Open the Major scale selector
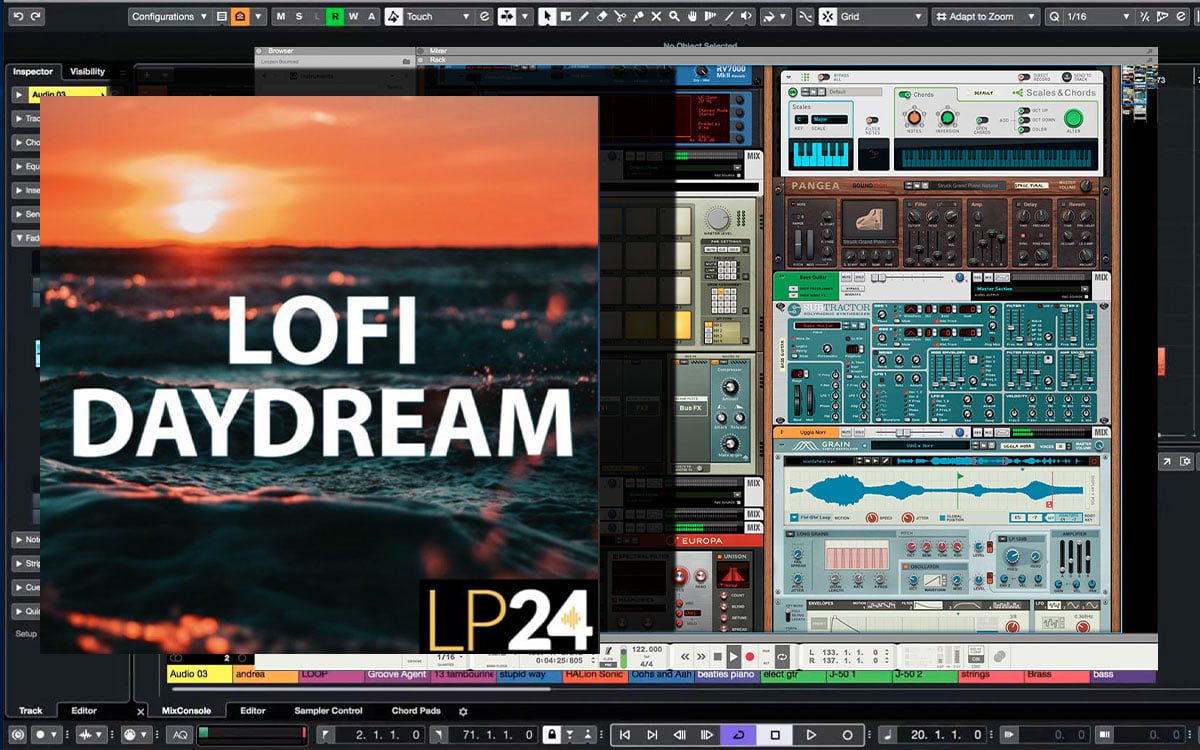Image resolution: width=1200 pixels, height=750 pixels. tap(829, 119)
